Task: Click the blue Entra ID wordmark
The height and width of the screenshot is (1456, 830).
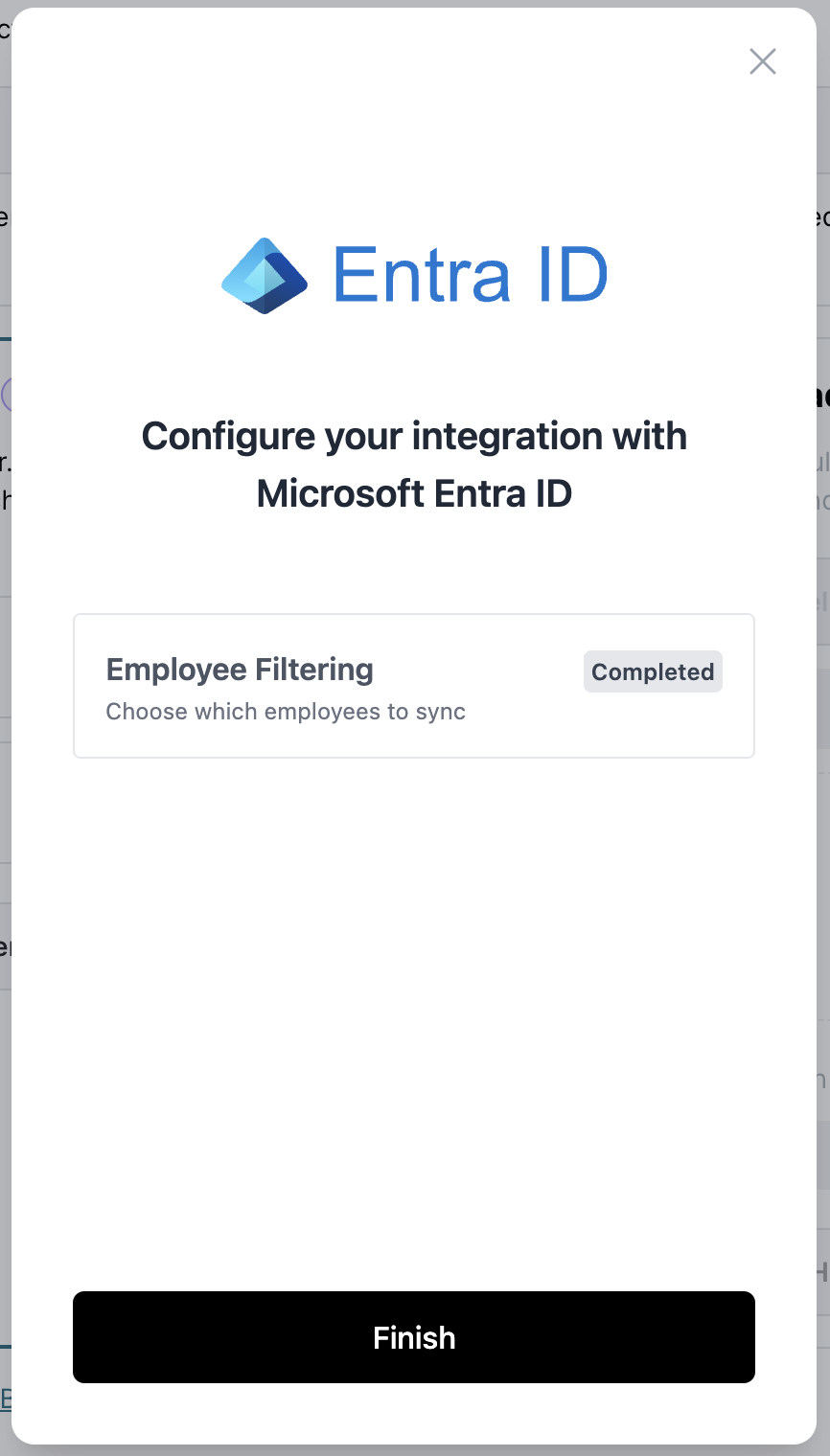Action: click(x=470, y=276)
